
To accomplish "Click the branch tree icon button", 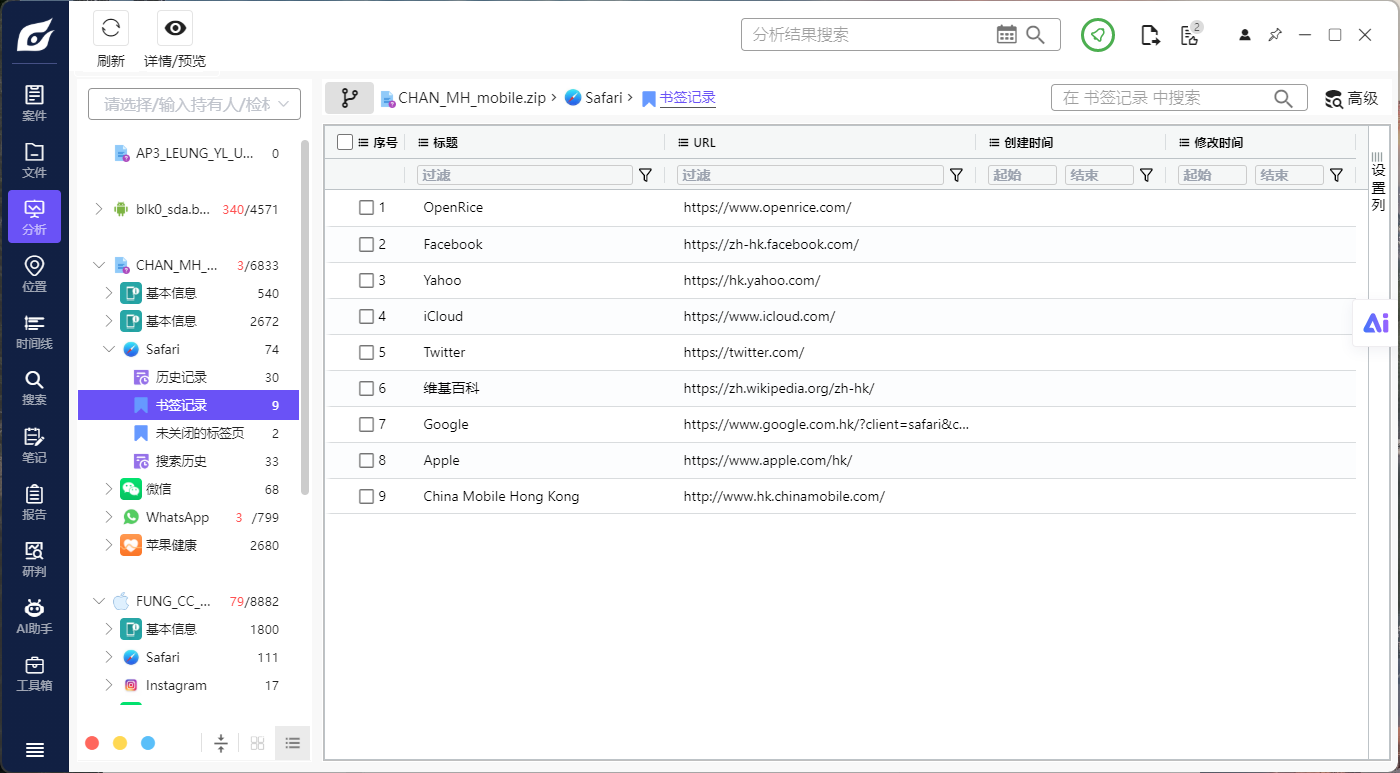I will pyautogui.click(x=349, y=98).
